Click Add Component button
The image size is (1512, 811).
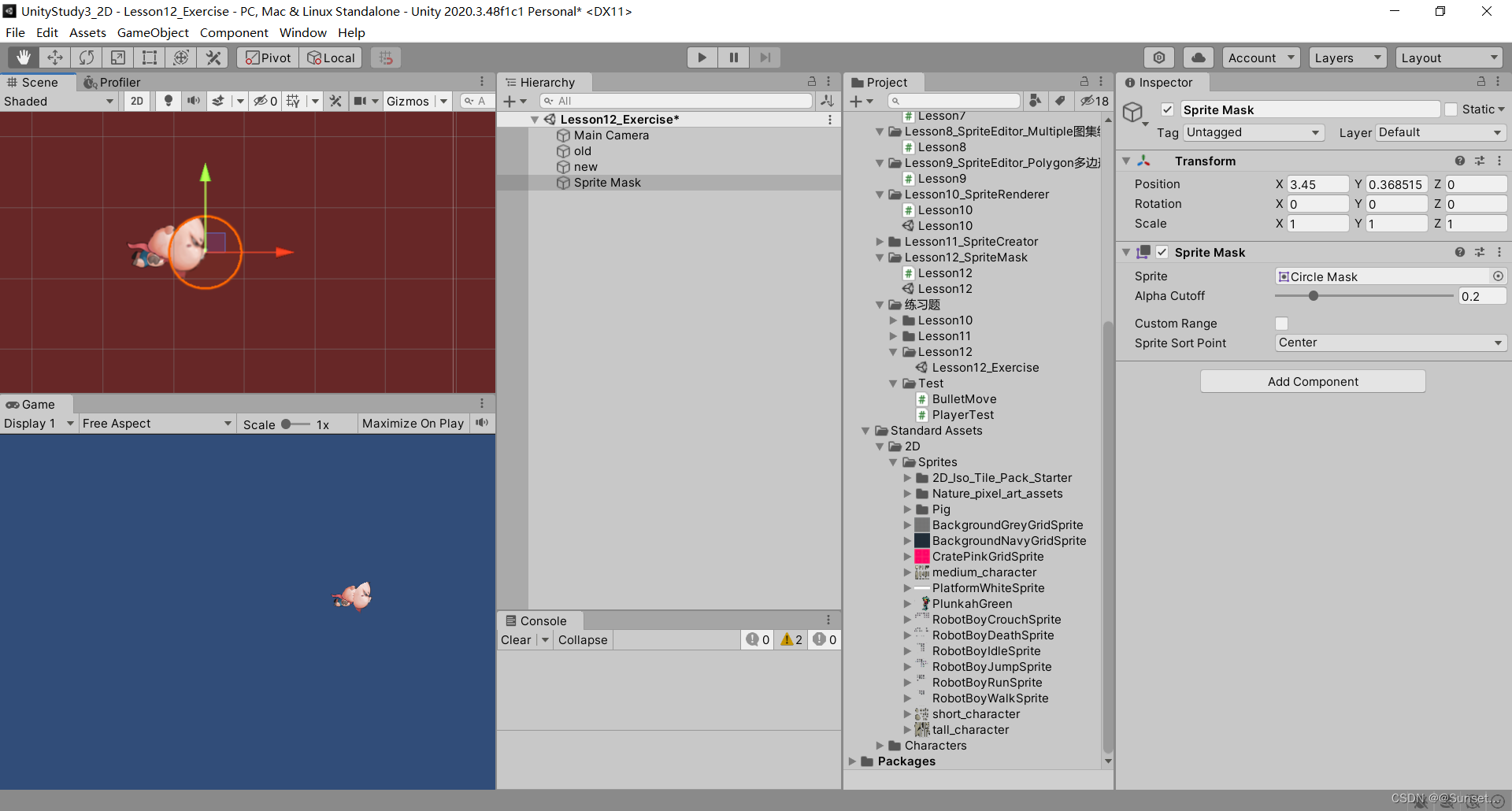1313,381
